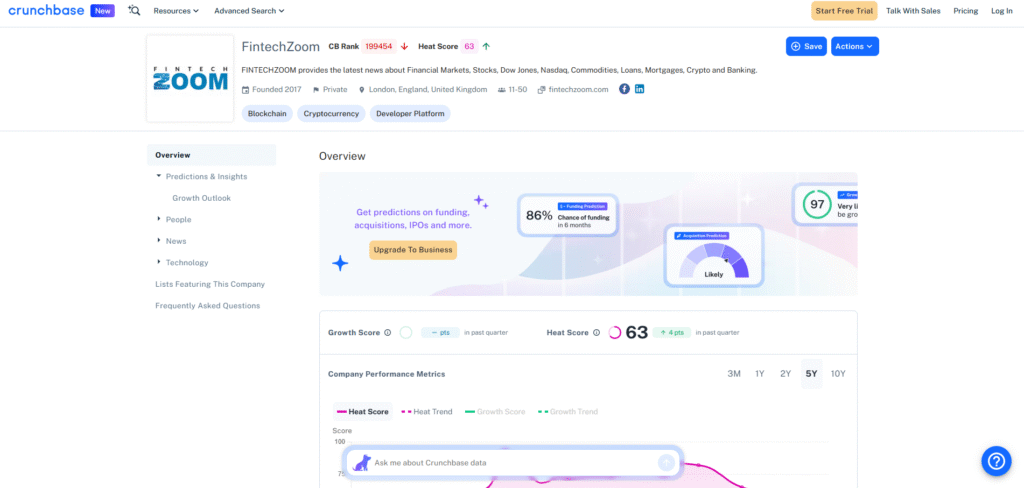Screen dimensions: 1024x488
Task: Click the location pin icon
Action: (362, 89)
